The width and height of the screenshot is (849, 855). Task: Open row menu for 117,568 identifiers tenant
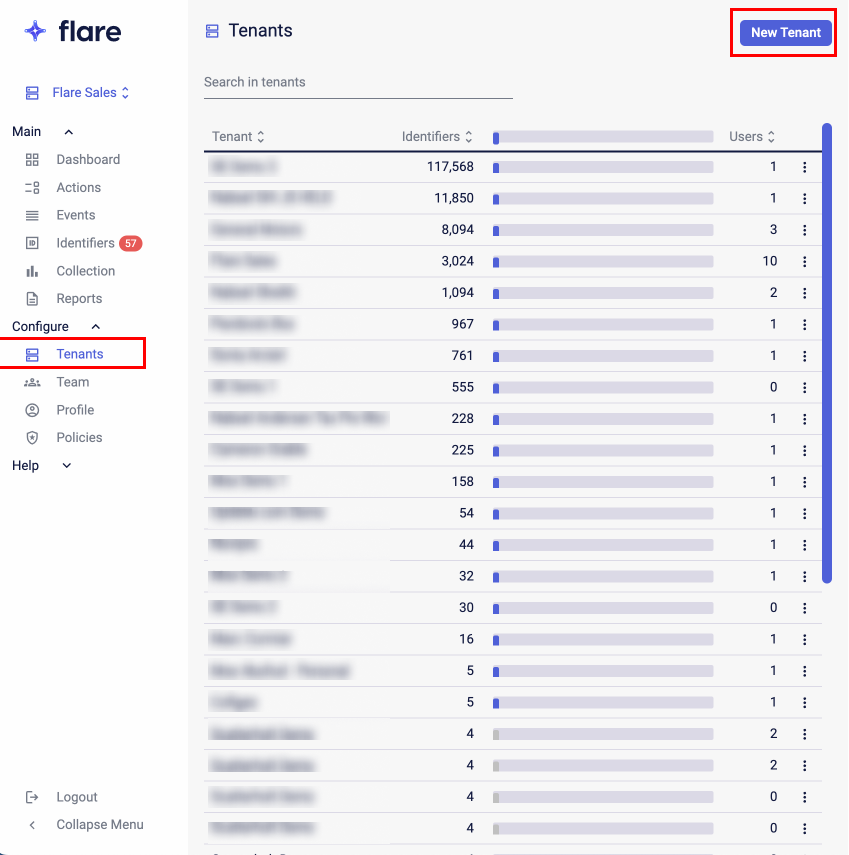[x=804, y=167]
